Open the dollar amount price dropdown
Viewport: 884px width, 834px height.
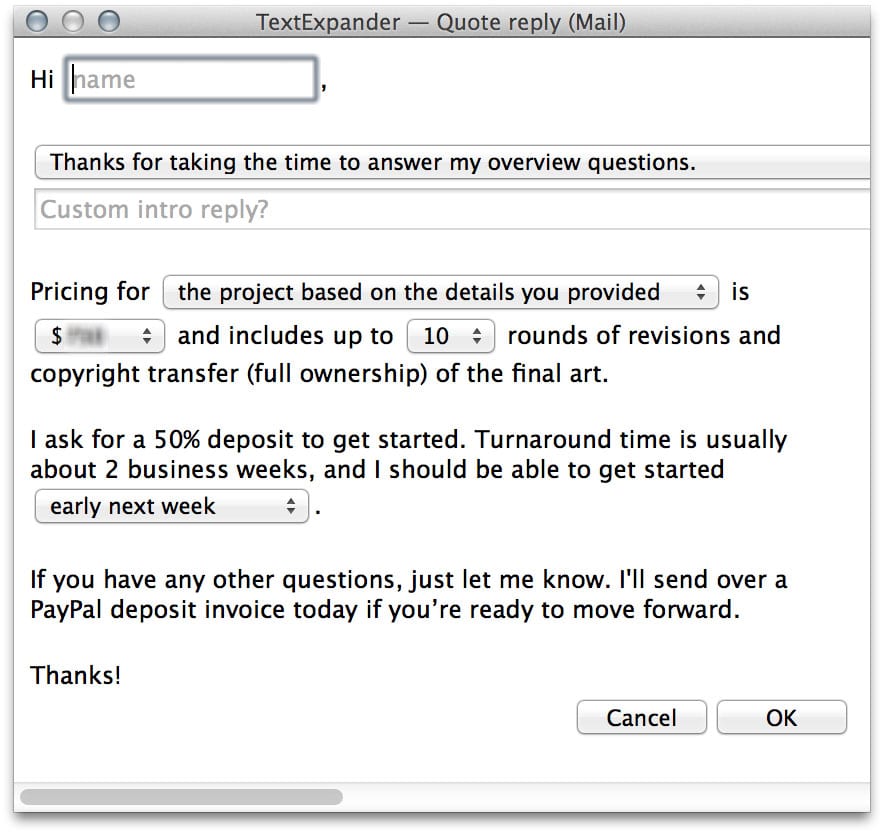(100, 336)
